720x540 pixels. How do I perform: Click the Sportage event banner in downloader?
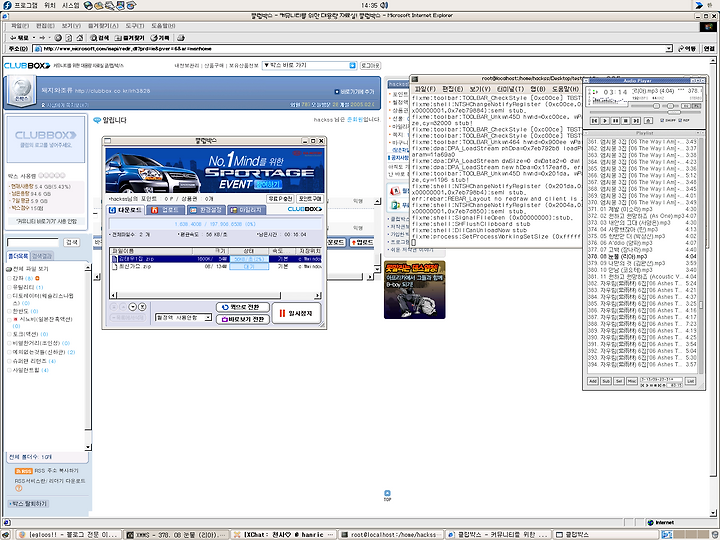pos(214,170)
